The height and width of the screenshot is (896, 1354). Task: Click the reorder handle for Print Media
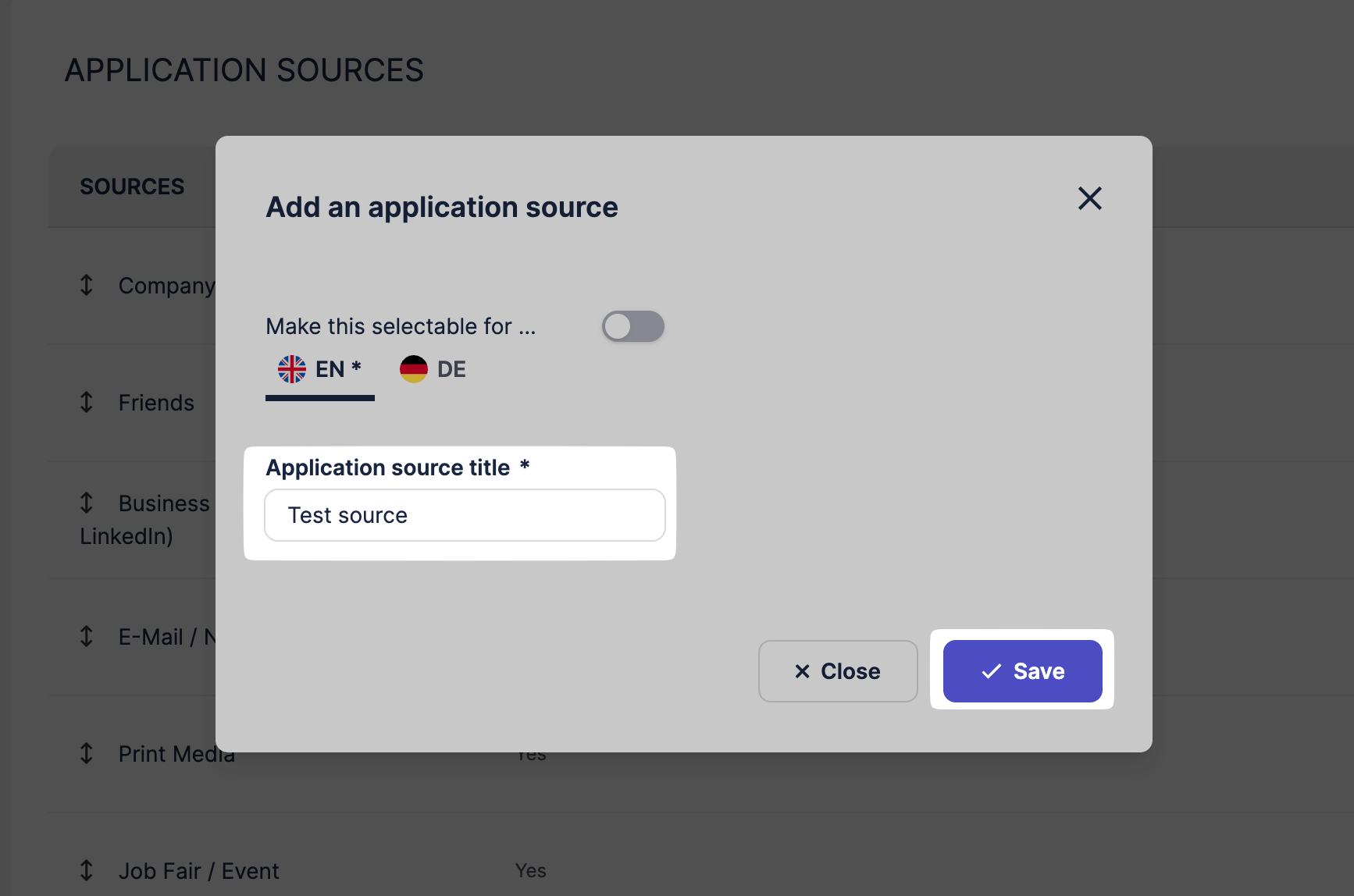pos(87,754)
